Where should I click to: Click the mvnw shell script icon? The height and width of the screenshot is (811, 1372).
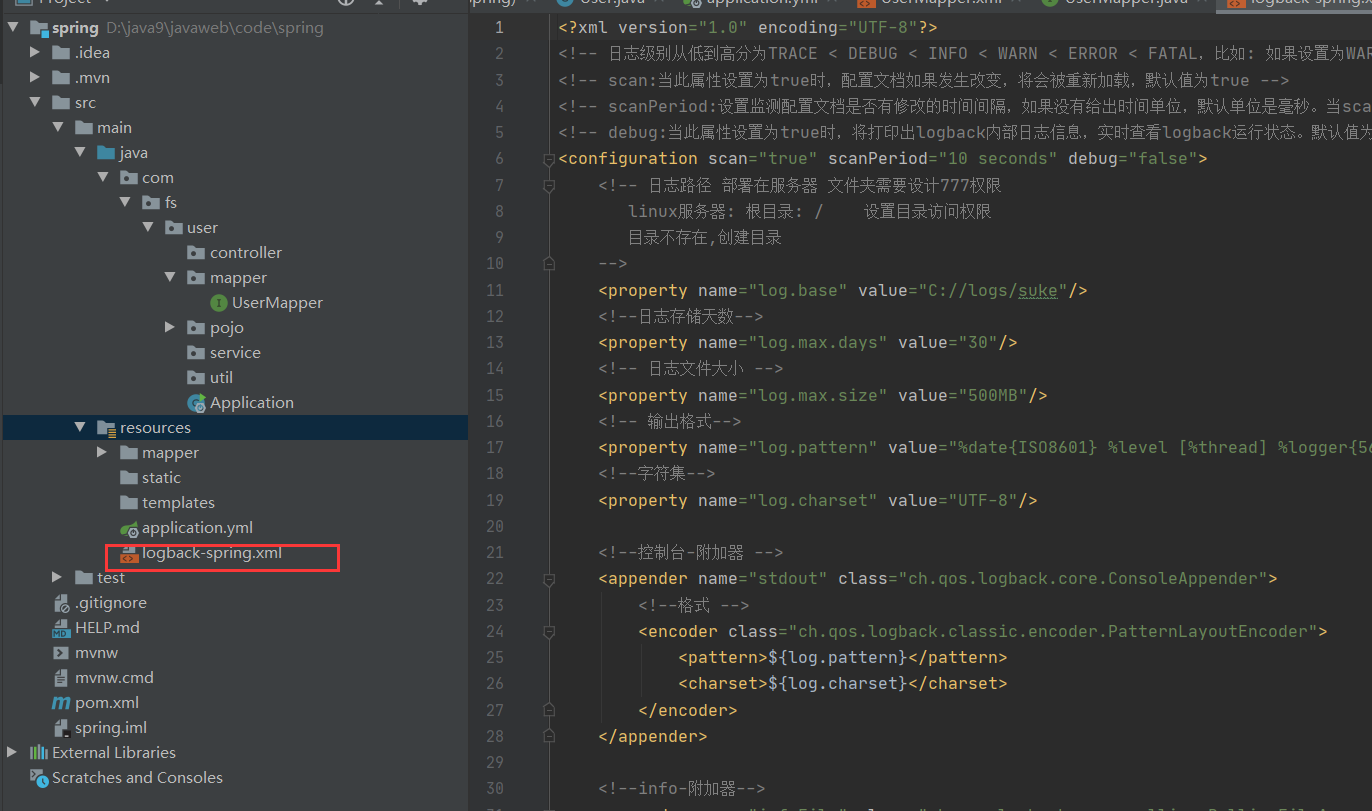coord(61,653)
